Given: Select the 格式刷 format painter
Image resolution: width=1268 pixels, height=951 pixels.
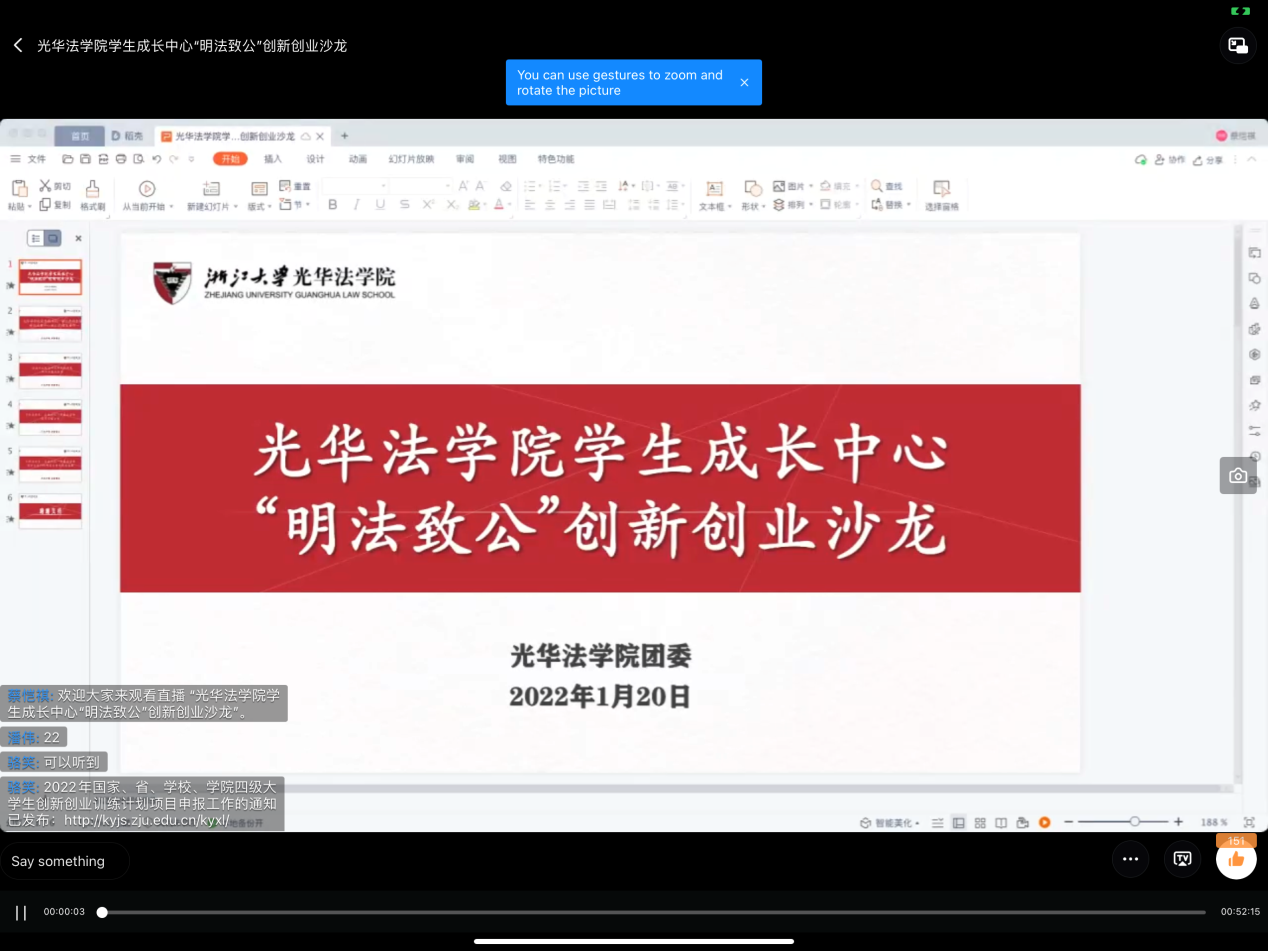Looking at the screenshot, I should [x=93, y=195].
